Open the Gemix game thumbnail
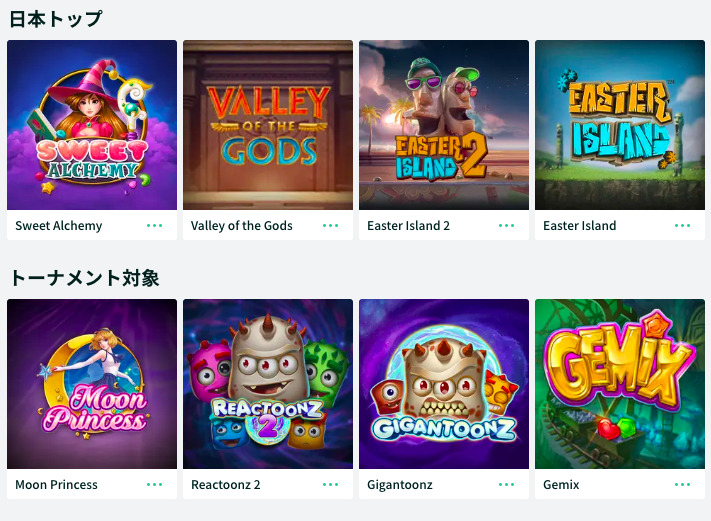711x521 pixels. coord(620,384)
